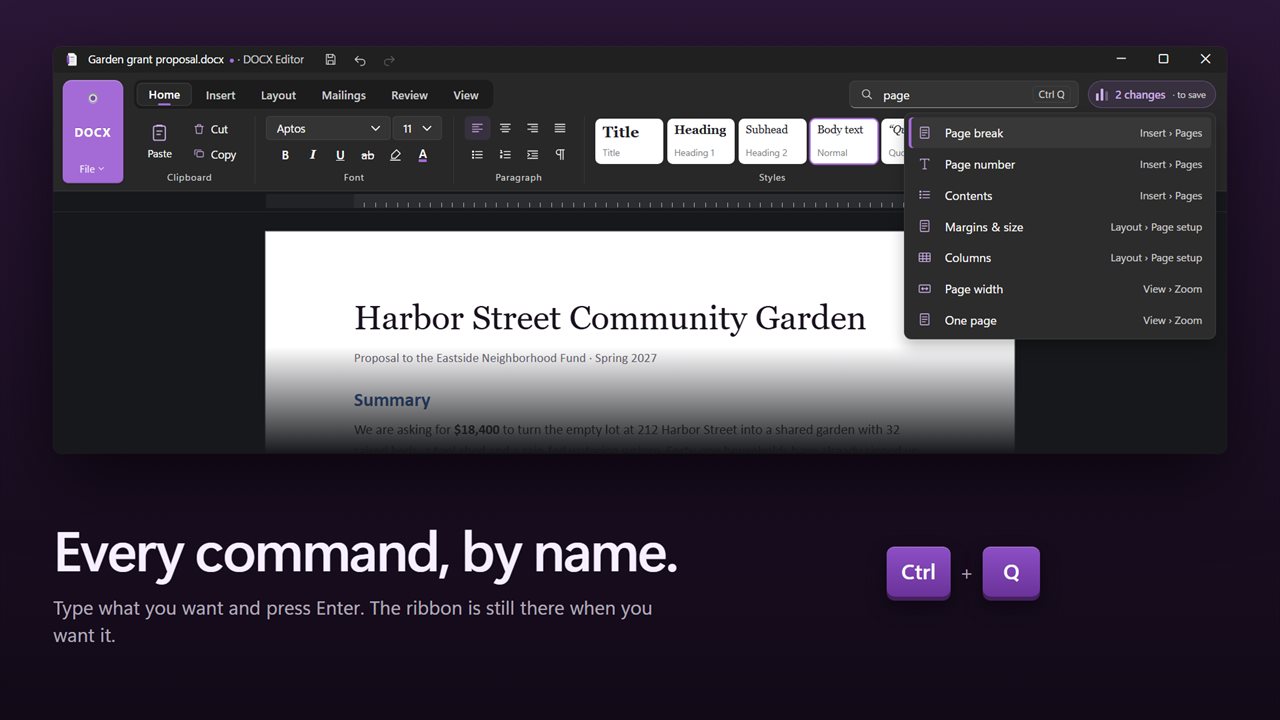Justify the paragraph text

[560, 128]
